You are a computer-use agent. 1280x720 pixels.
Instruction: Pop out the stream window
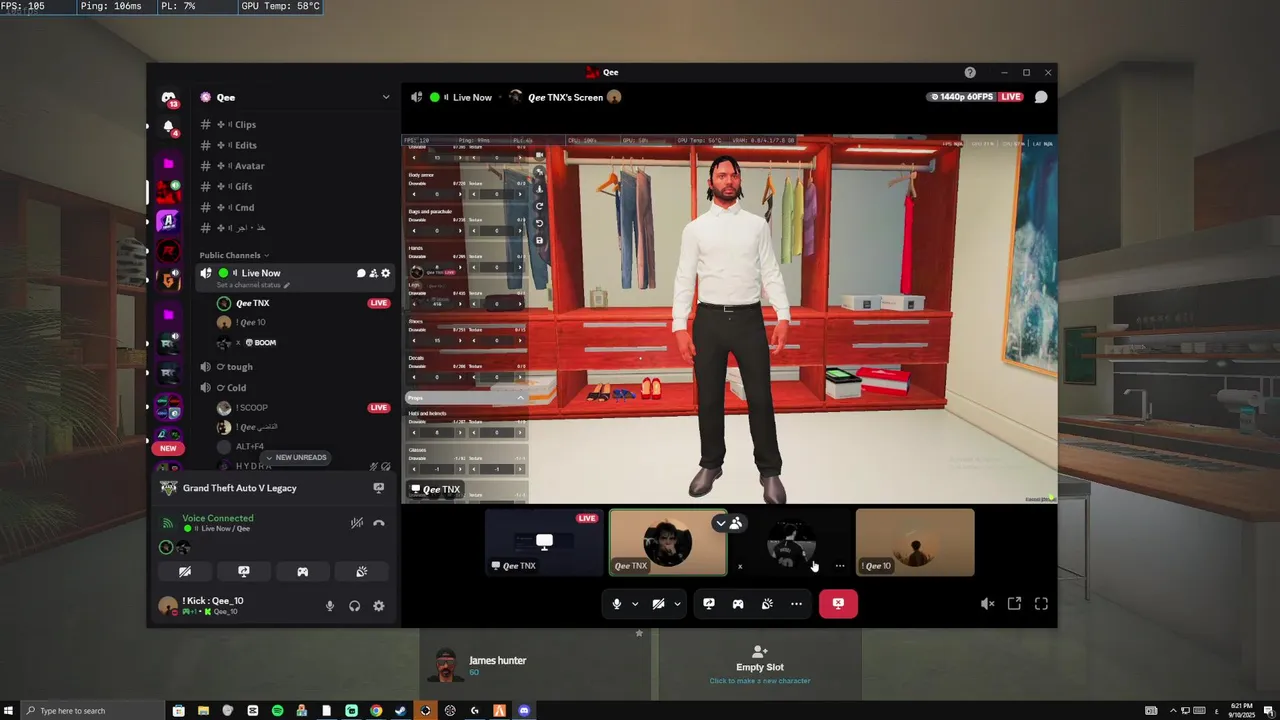1014,604
